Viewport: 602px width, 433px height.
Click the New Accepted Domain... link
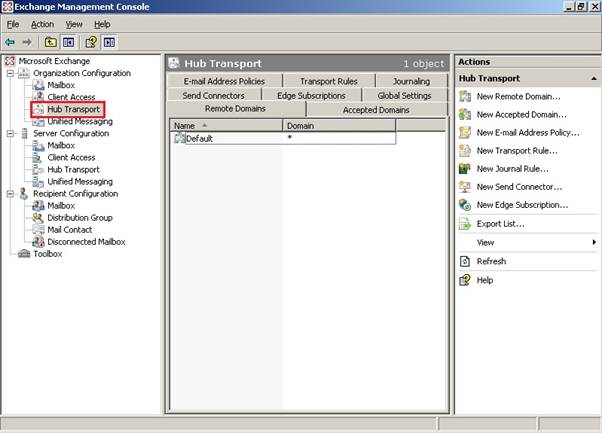coord(521,114)
